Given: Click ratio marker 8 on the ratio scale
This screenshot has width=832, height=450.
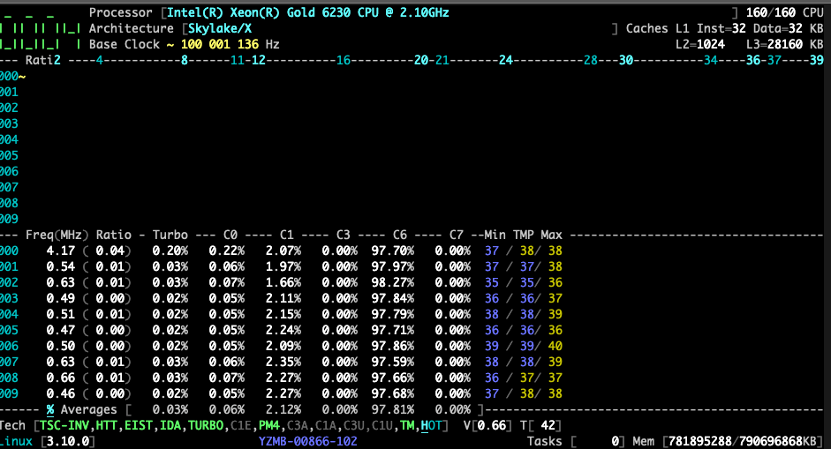Looking at the screenshot, I should [184, 60].
